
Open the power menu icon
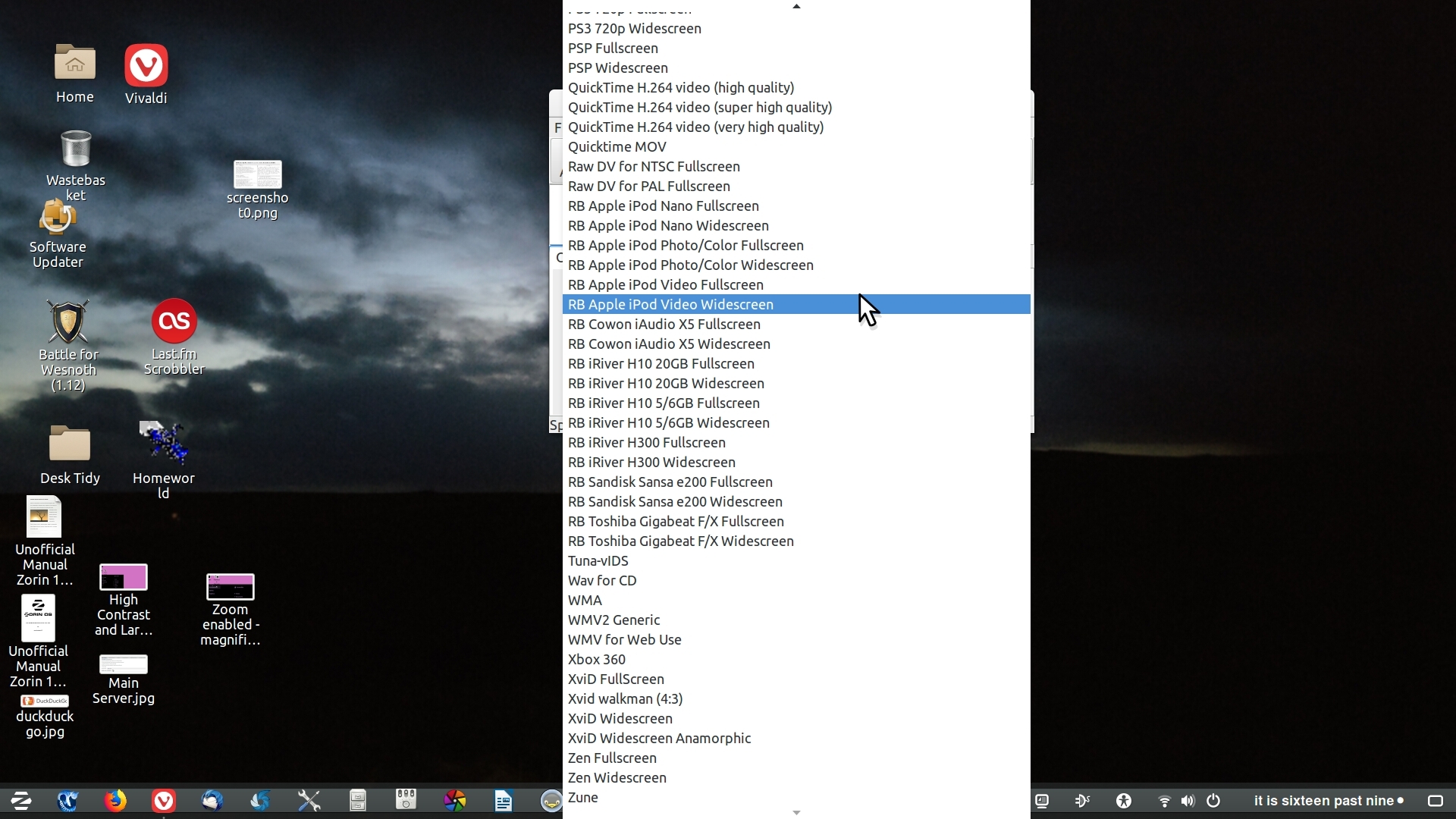pos(1213,801)
